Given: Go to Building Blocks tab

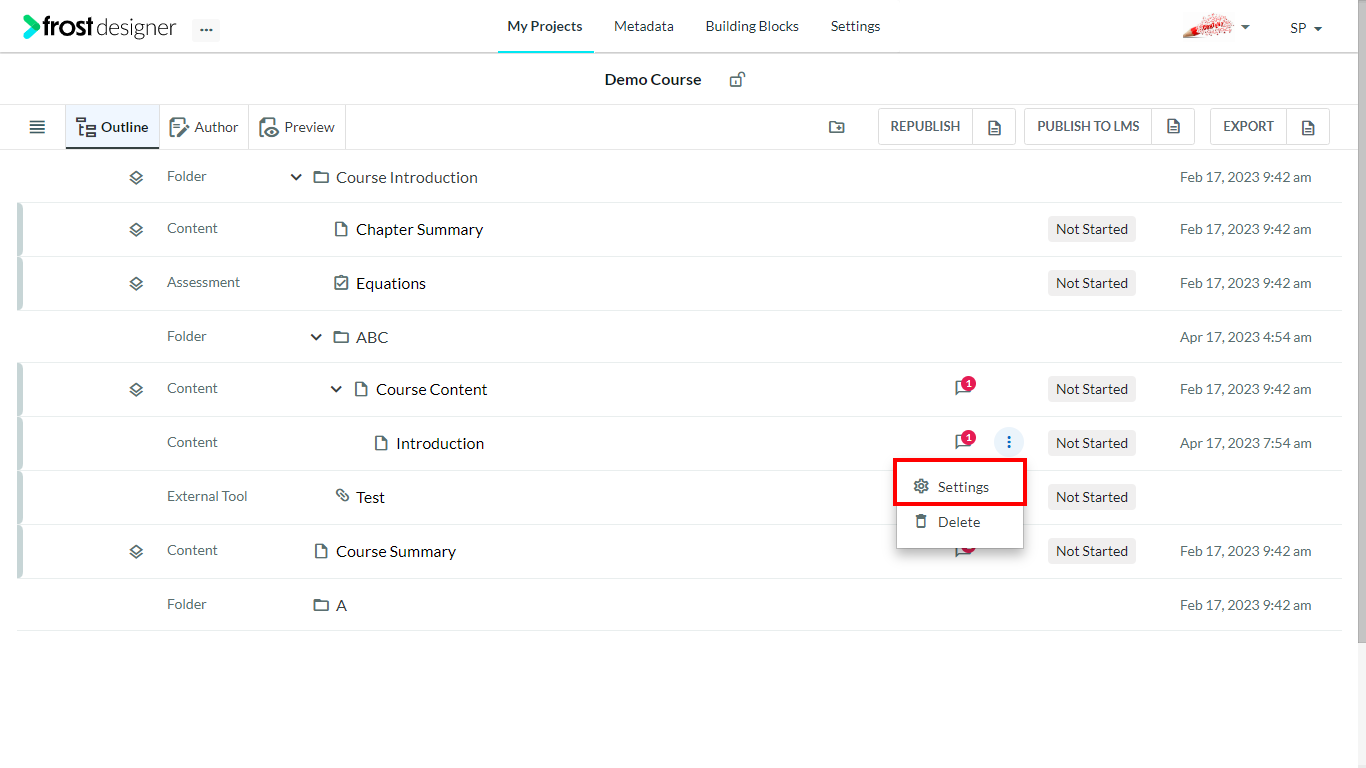Looking at the screenshot, I should [752, 27].
